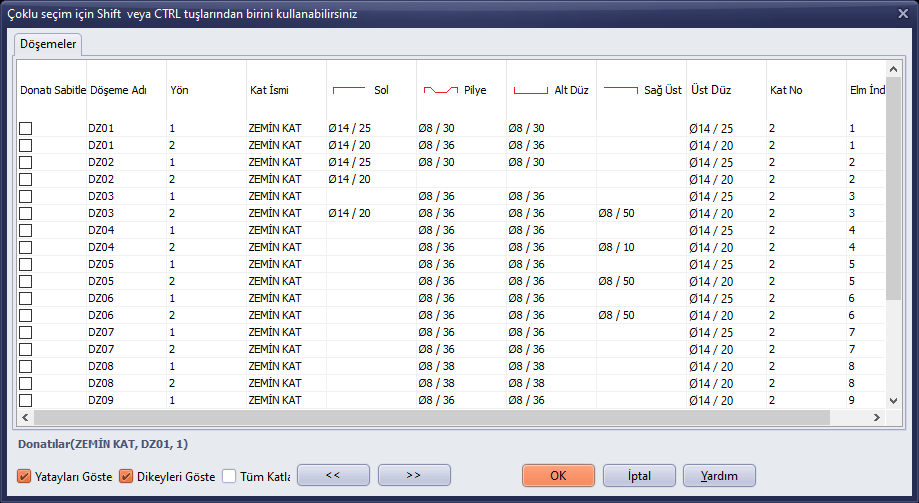Uncheck the Dikeyleri Göste checkbox
The image size is (919, 503).
point(126,476)
